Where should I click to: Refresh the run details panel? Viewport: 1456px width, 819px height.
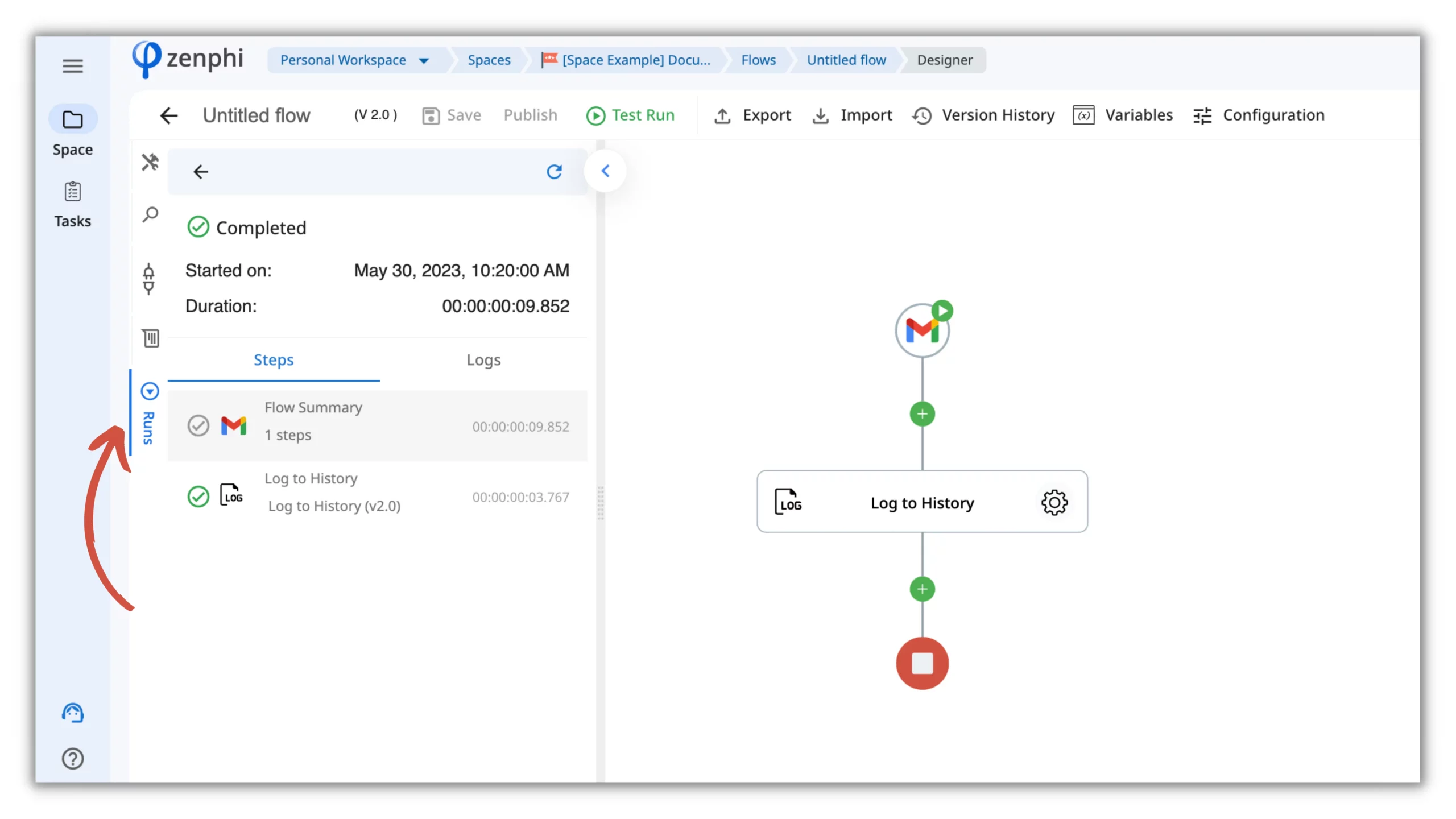click(554, 172)
